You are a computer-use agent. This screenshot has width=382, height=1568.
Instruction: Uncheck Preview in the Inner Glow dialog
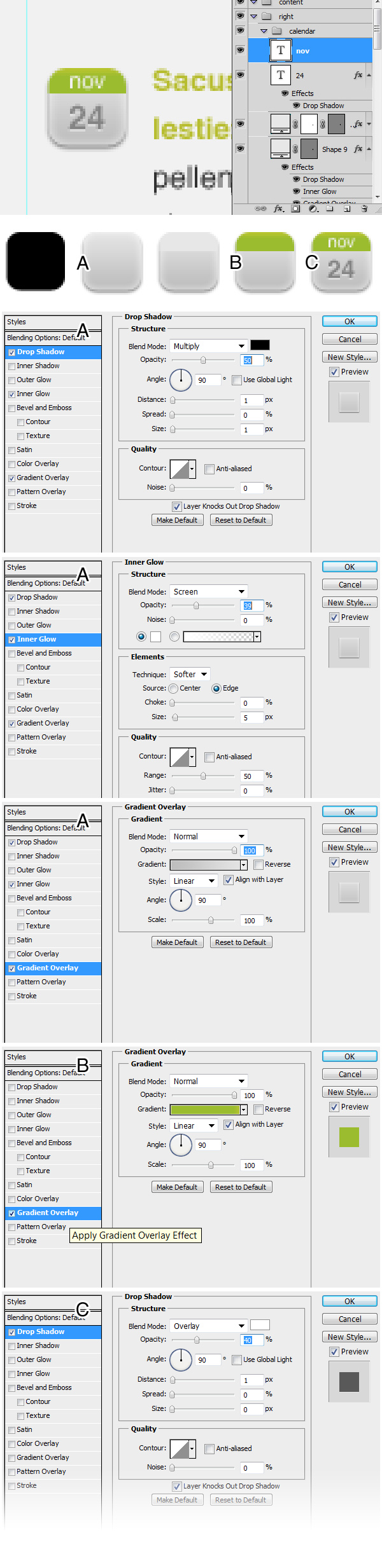(334, 617)
